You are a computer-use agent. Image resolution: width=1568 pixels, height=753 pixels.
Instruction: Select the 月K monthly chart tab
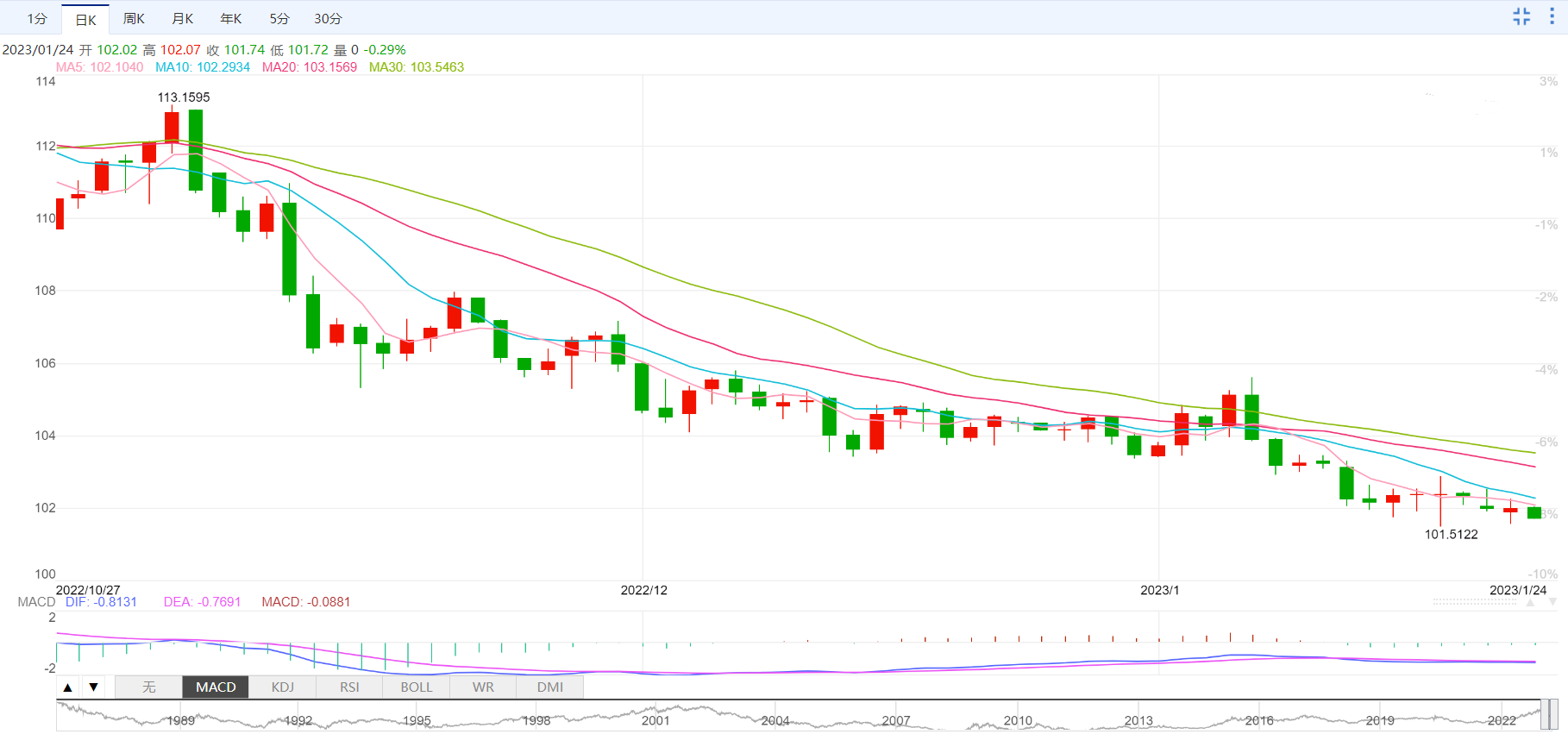click(x=182, y=19)
